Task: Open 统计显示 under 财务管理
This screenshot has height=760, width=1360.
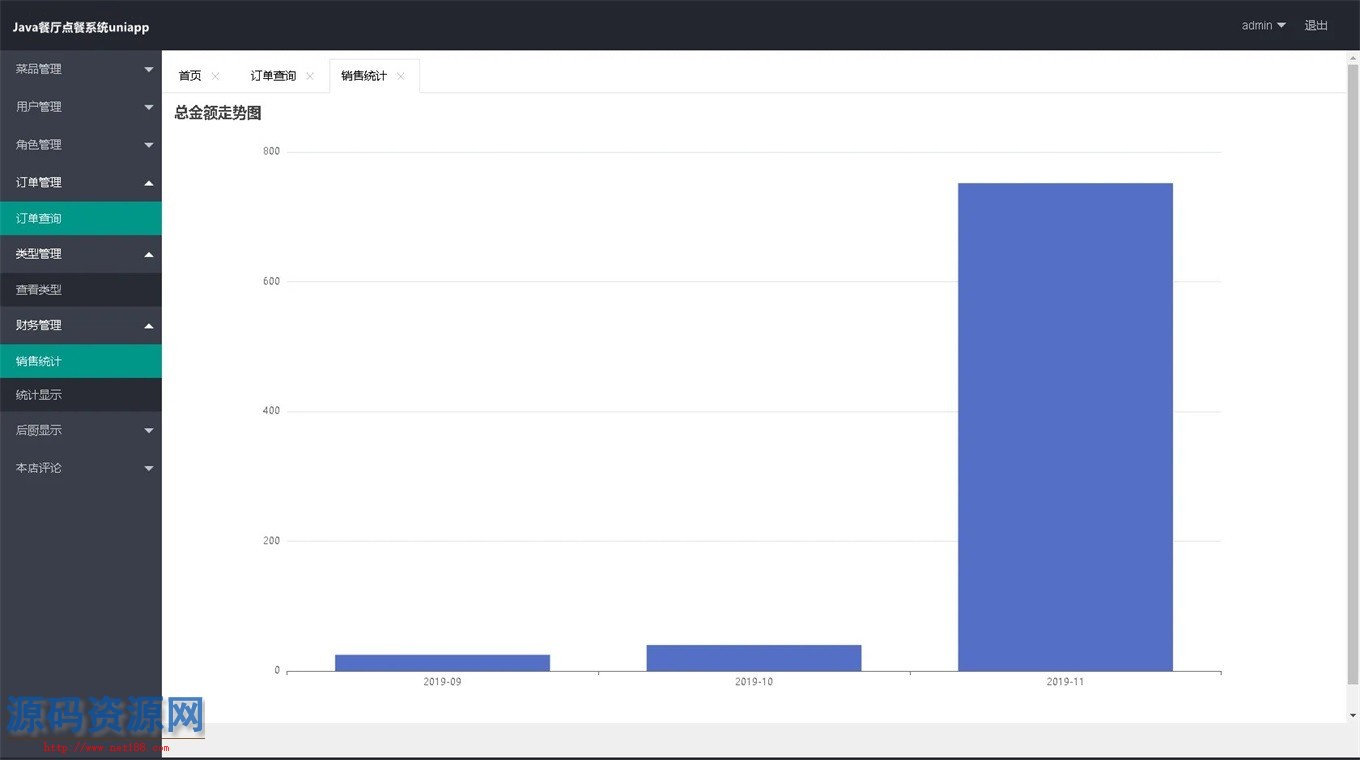Action: pos(80,395)
